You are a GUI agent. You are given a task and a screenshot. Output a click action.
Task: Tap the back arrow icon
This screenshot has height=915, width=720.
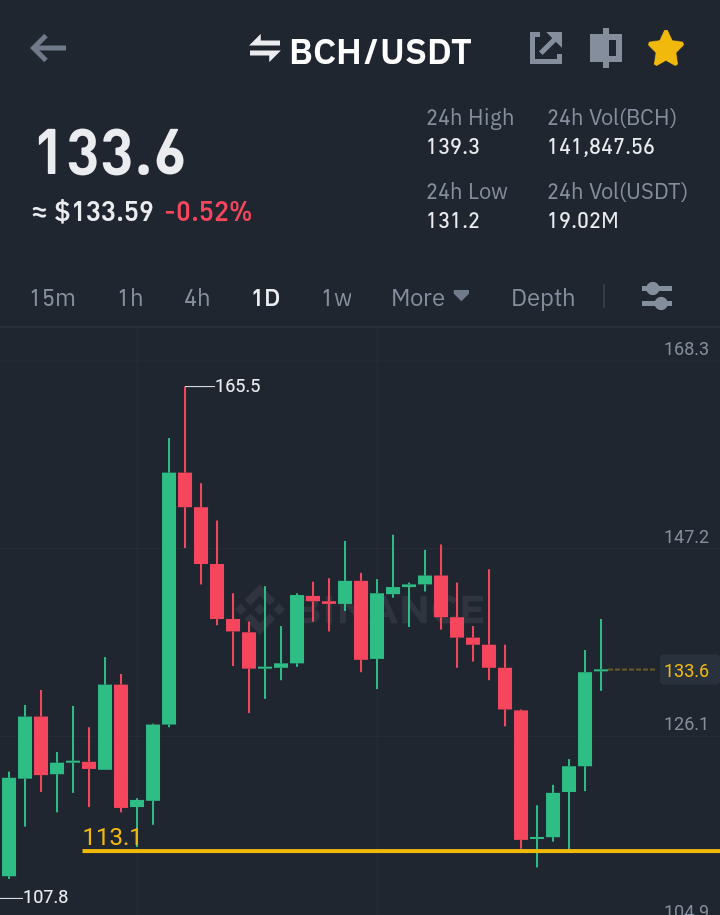48,48
